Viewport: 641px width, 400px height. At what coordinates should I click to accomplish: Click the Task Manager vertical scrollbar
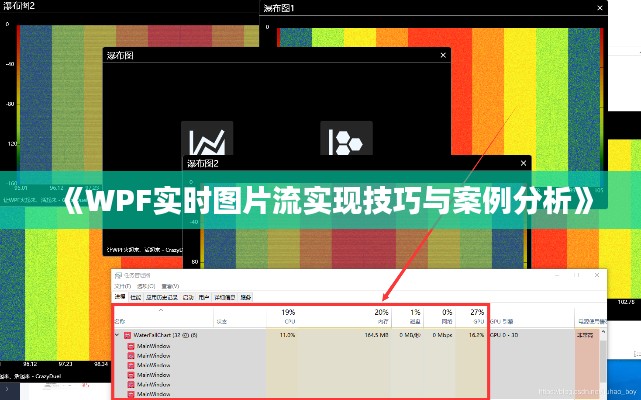(604, 363)
